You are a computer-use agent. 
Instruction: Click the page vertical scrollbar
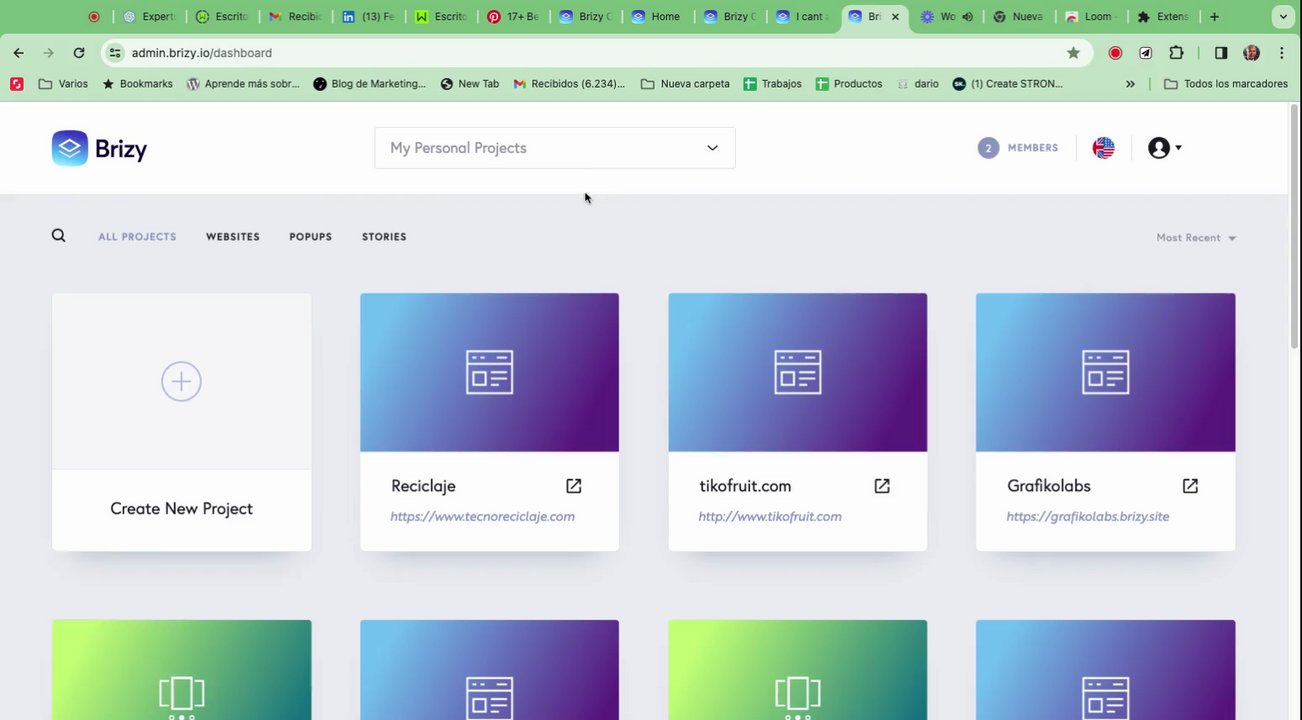(1295, 225)
